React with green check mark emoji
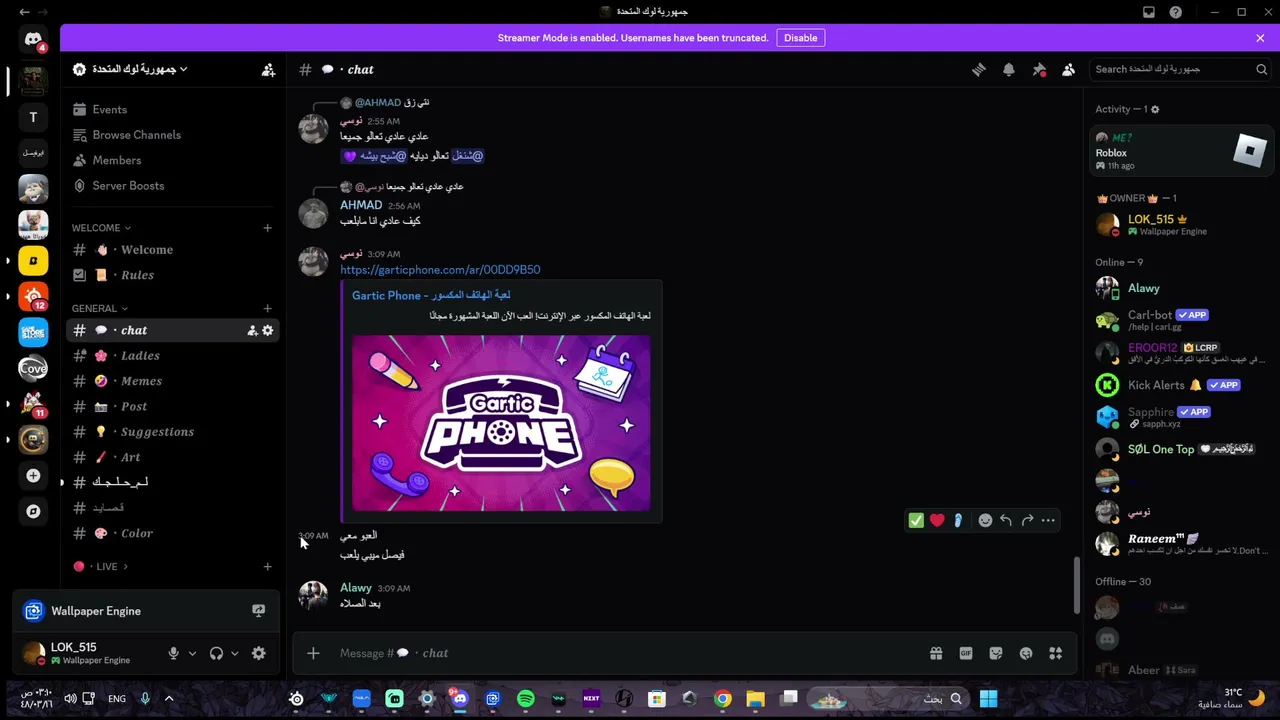 (916, 520)
